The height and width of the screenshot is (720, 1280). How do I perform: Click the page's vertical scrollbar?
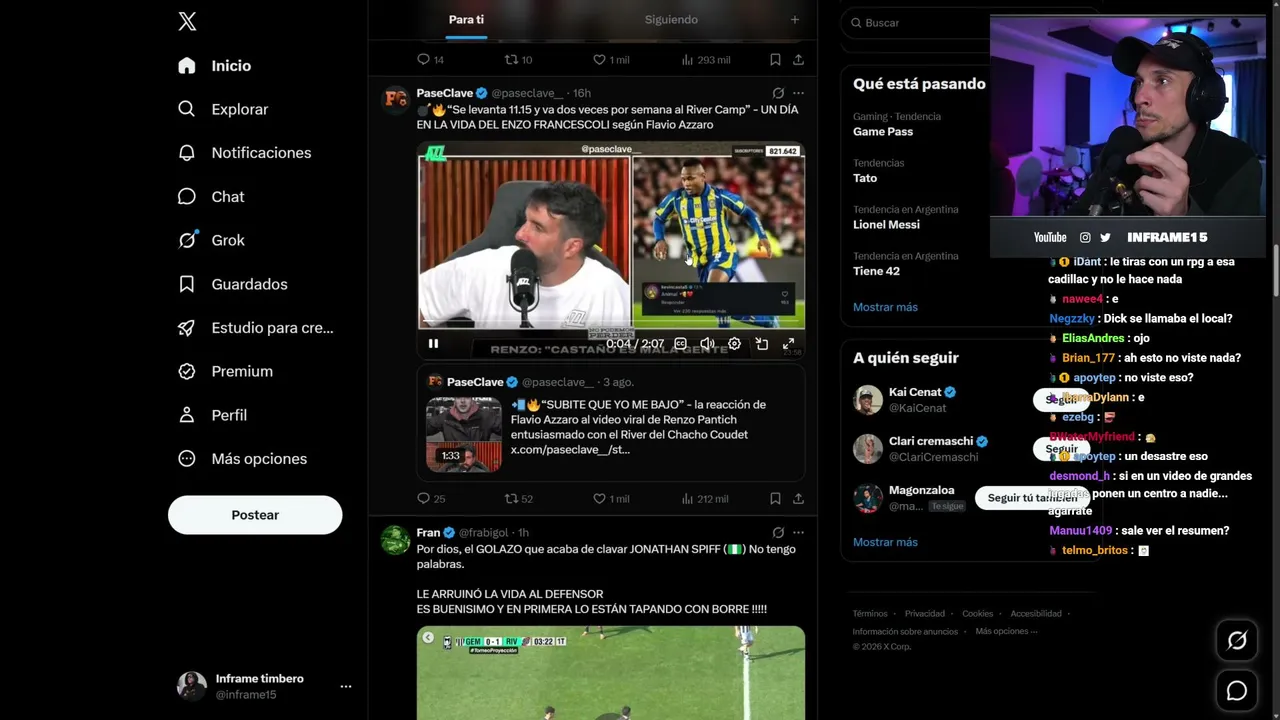click(x=1275, y=270)
